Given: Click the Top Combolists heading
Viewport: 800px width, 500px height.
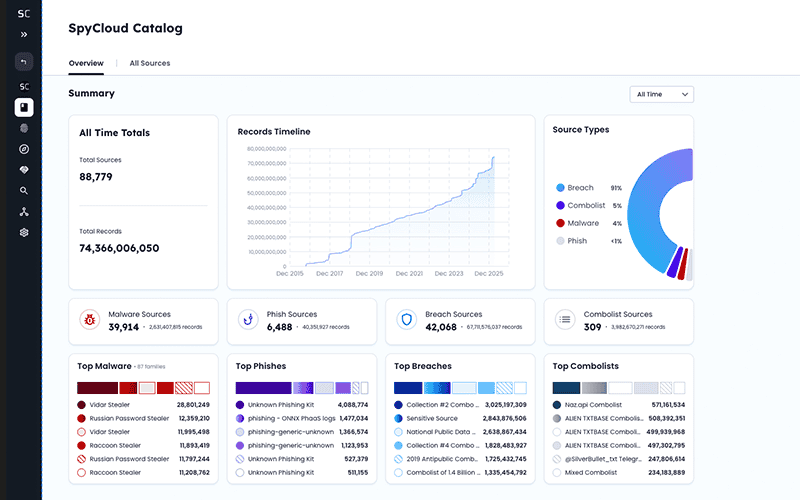Looking at the screenshot, I should 585,366.
